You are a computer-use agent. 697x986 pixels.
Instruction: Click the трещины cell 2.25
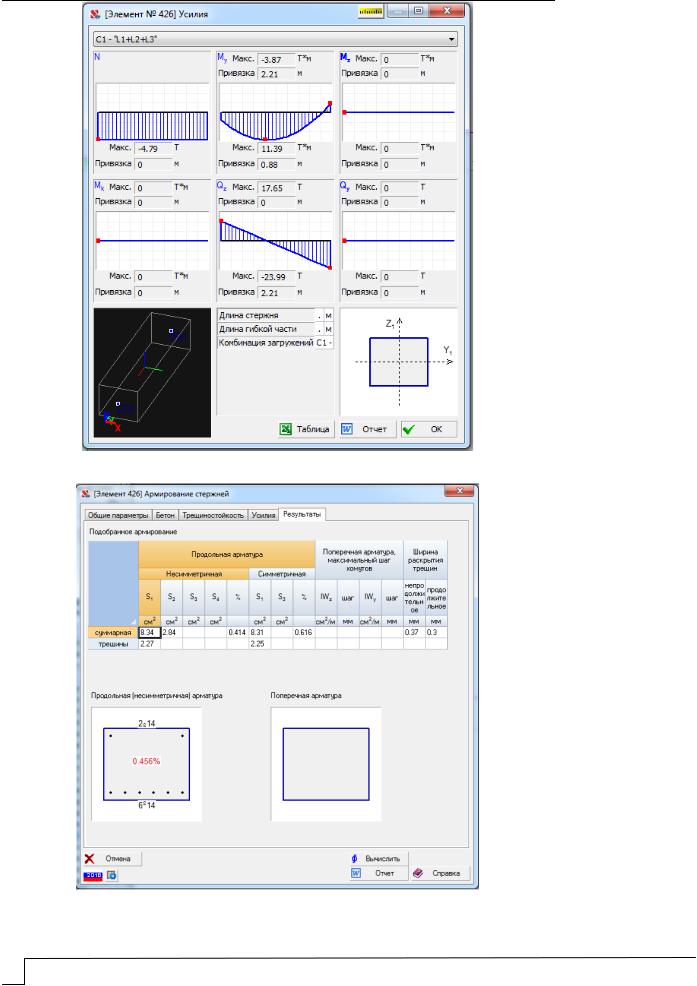pos(259,644)
